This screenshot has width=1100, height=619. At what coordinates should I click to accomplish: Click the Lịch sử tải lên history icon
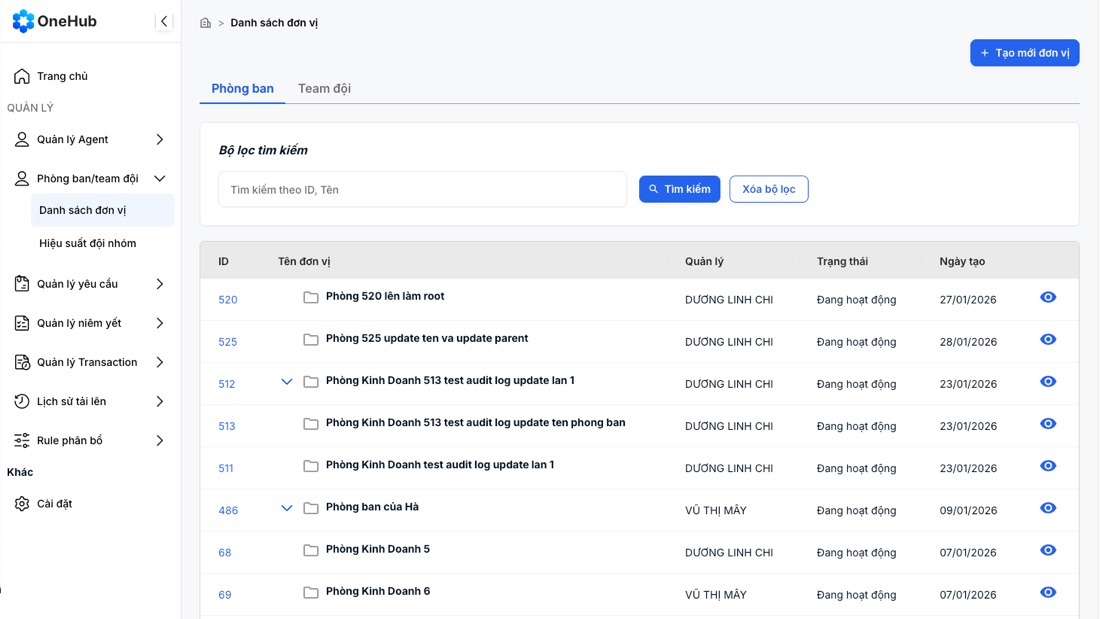(x=22, y=401)
